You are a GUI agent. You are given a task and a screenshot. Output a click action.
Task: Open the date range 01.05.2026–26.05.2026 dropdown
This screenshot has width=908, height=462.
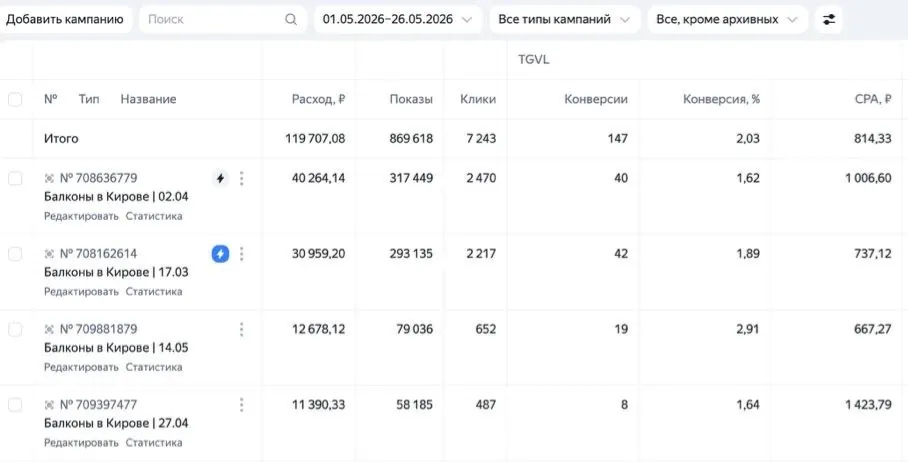(x=398, y=20)
